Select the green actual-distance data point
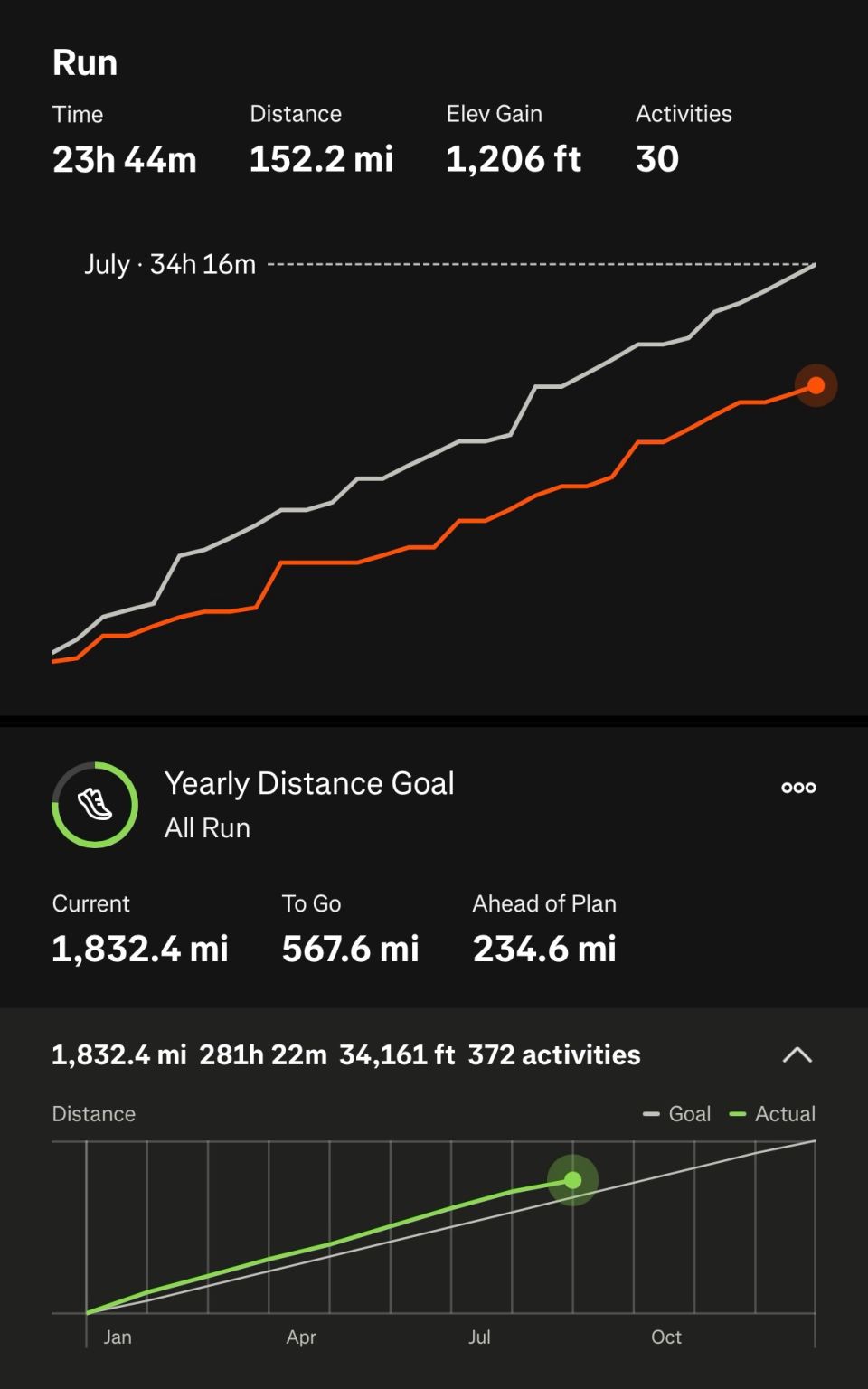Screen dimensions: 868x1389 point(572,1180)
